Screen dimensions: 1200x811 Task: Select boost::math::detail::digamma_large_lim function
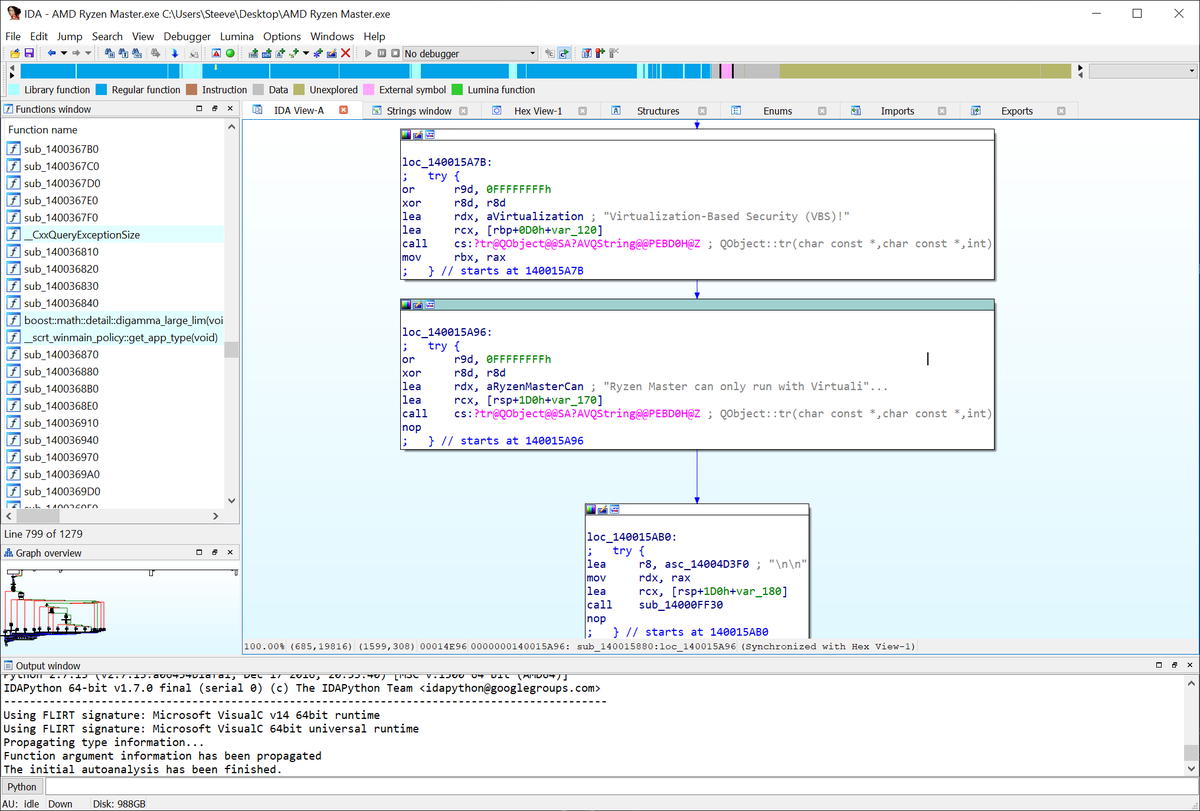(x=113, y=320)
